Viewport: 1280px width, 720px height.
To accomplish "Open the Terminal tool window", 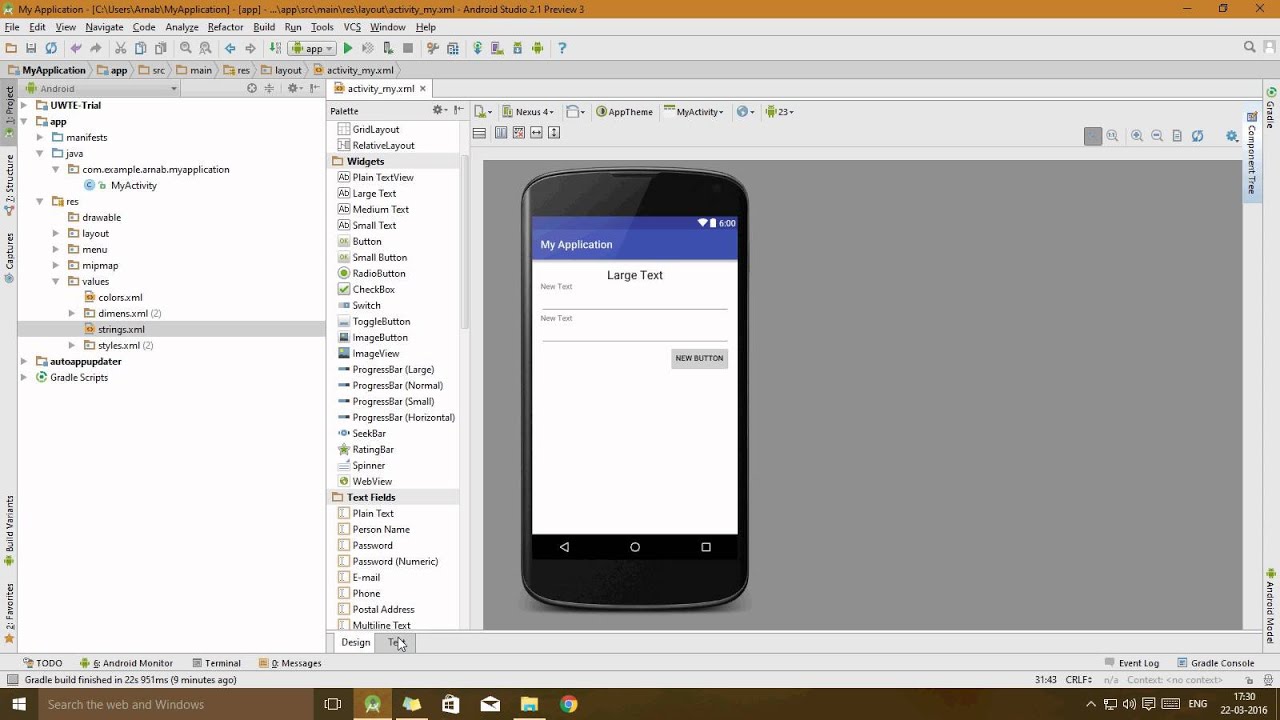I will pos(216,663).
